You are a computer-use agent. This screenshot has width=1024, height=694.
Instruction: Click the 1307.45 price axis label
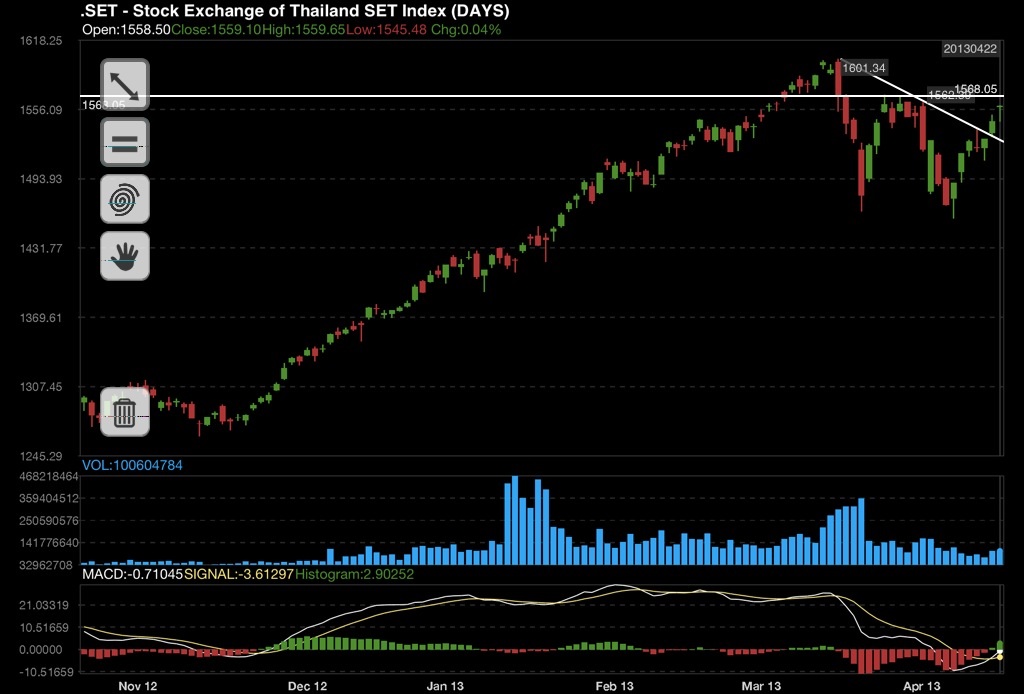pyautogui.click(x=40, y=387)
